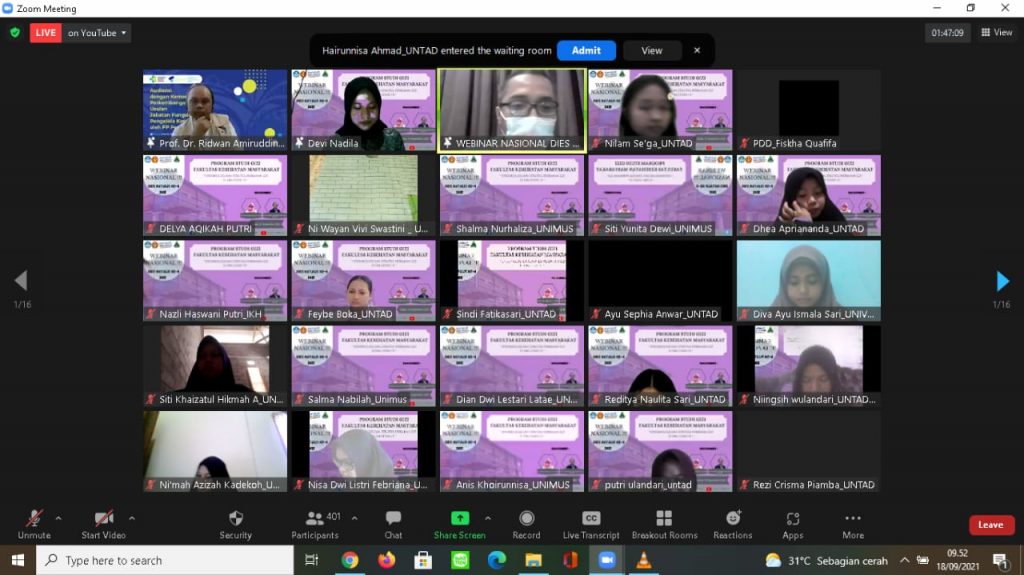This screenshot has height=575, width=1024.
Task: Click the green Share Screen icon
Action: [460, 518]
